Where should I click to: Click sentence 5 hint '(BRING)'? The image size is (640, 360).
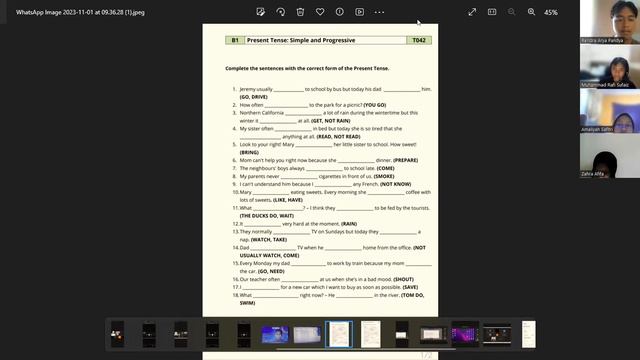coord(249,152)
